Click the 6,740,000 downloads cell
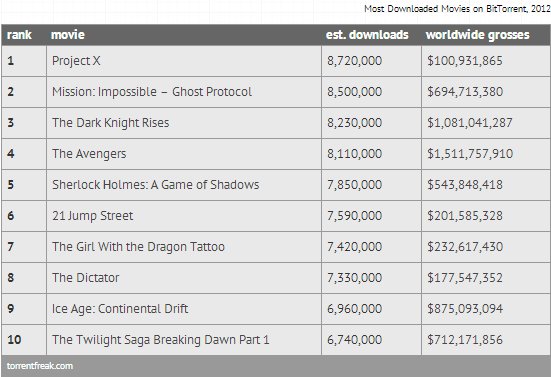 pos(371,340)
